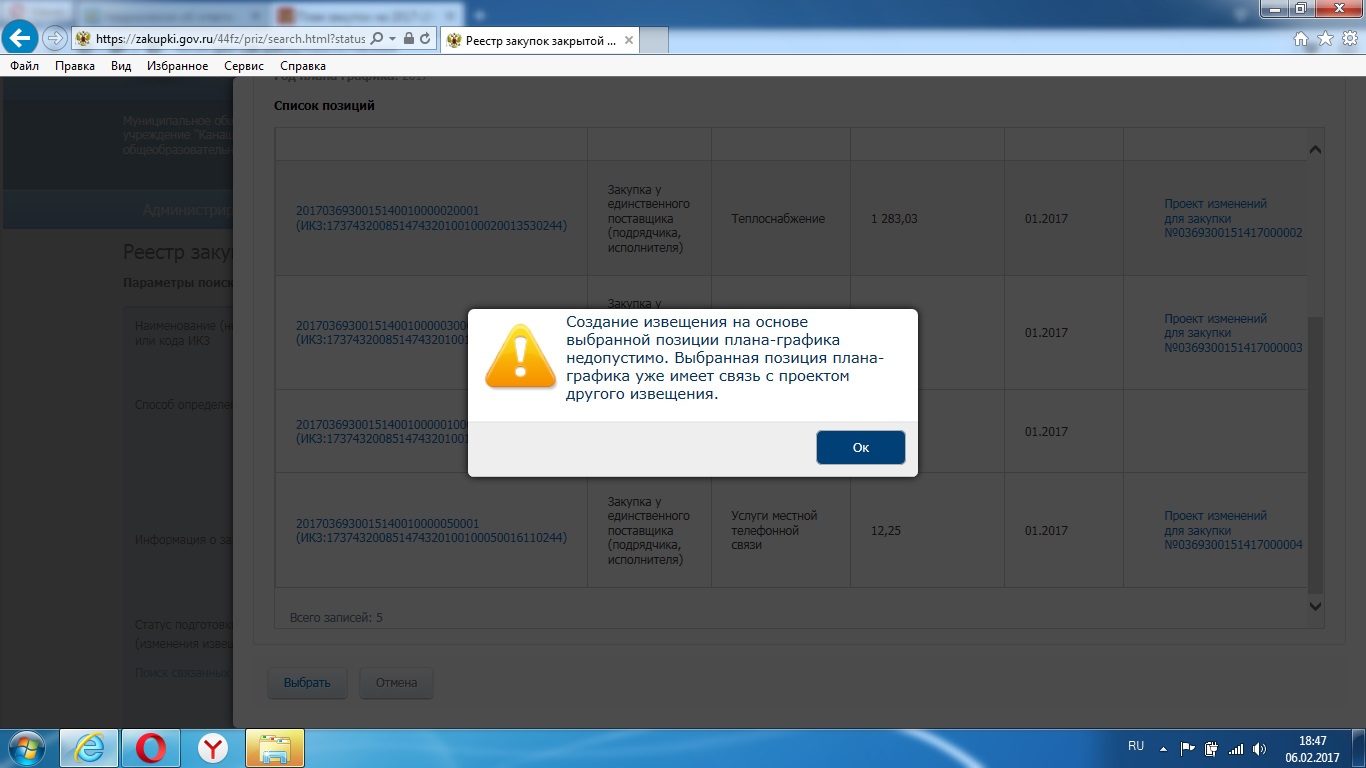Open the Избранное menu
Image resolution: width=1366 pixels, height=768 pixels.
click(177, 66)
